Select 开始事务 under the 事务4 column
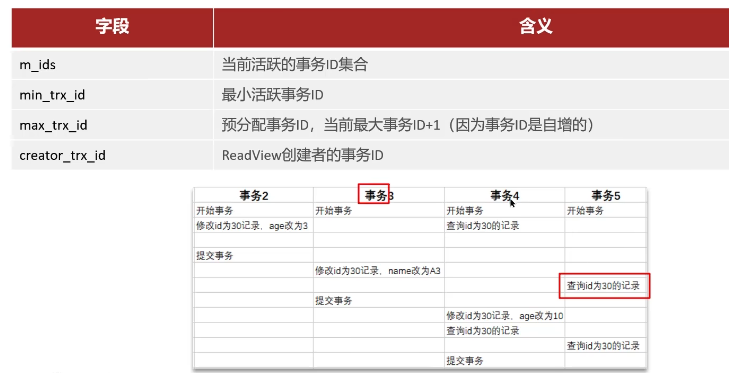Screen dimensions: 729x373 pyautogui.click(x=465, y=211)
